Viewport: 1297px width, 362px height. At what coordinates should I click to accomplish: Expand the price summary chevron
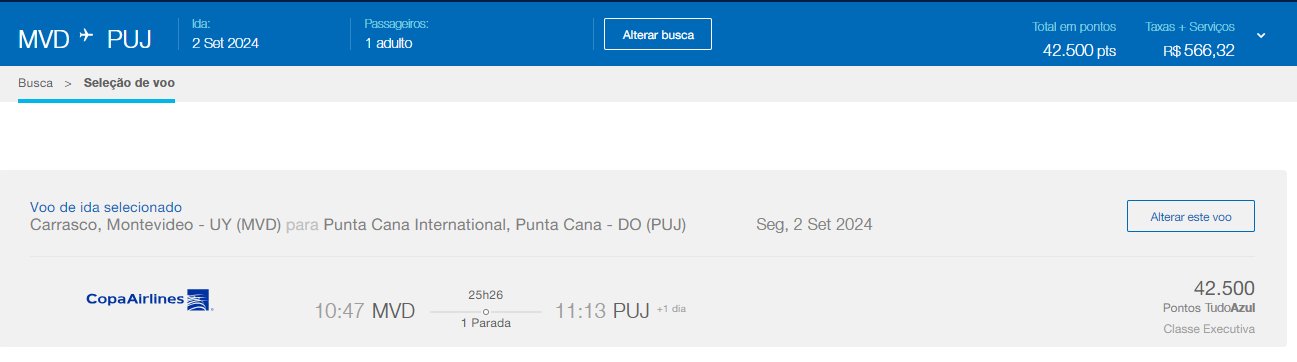[1261, 35]
